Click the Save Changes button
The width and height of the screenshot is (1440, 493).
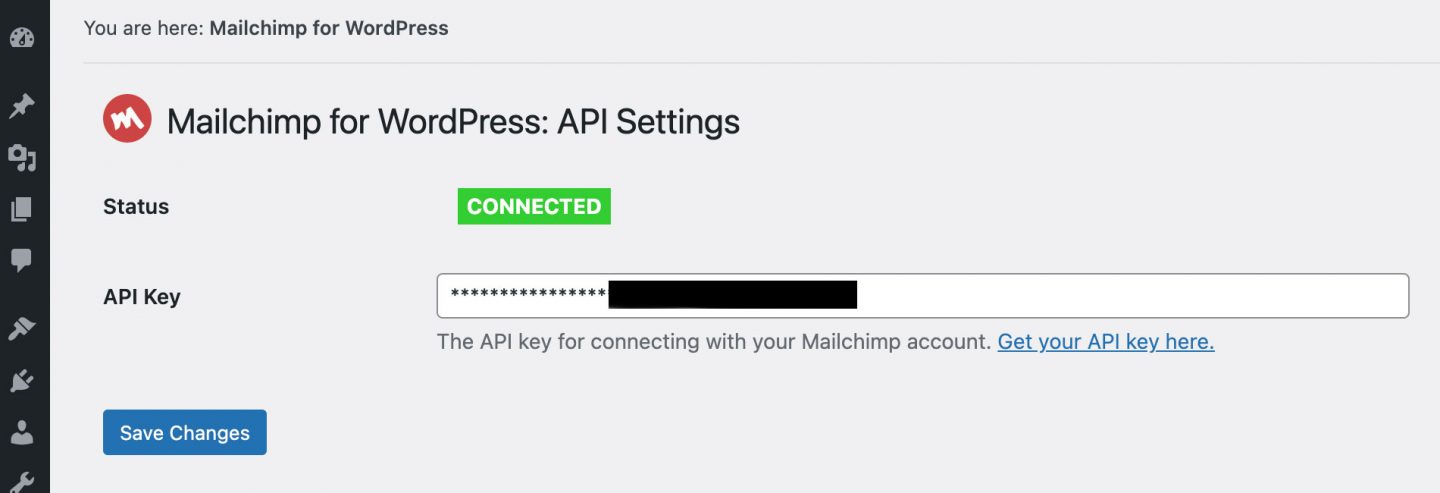click(185, 432)
